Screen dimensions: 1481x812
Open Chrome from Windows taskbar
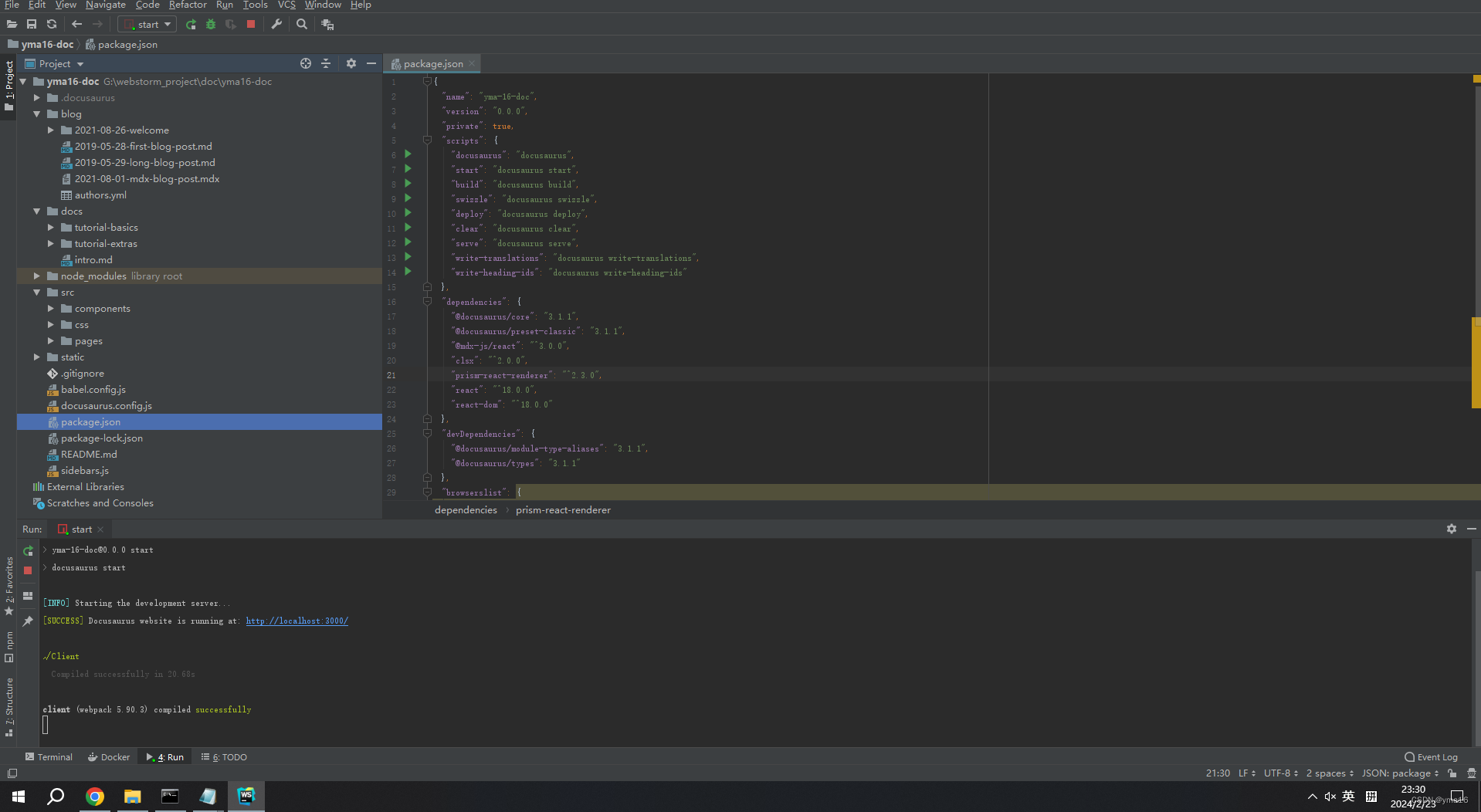[x=95, y=797]
